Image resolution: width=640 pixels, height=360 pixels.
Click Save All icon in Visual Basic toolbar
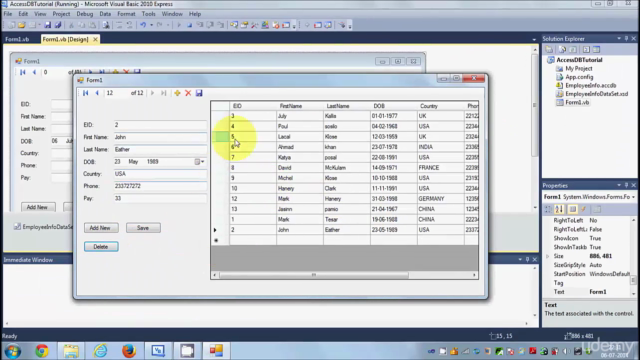pos(58,25)
